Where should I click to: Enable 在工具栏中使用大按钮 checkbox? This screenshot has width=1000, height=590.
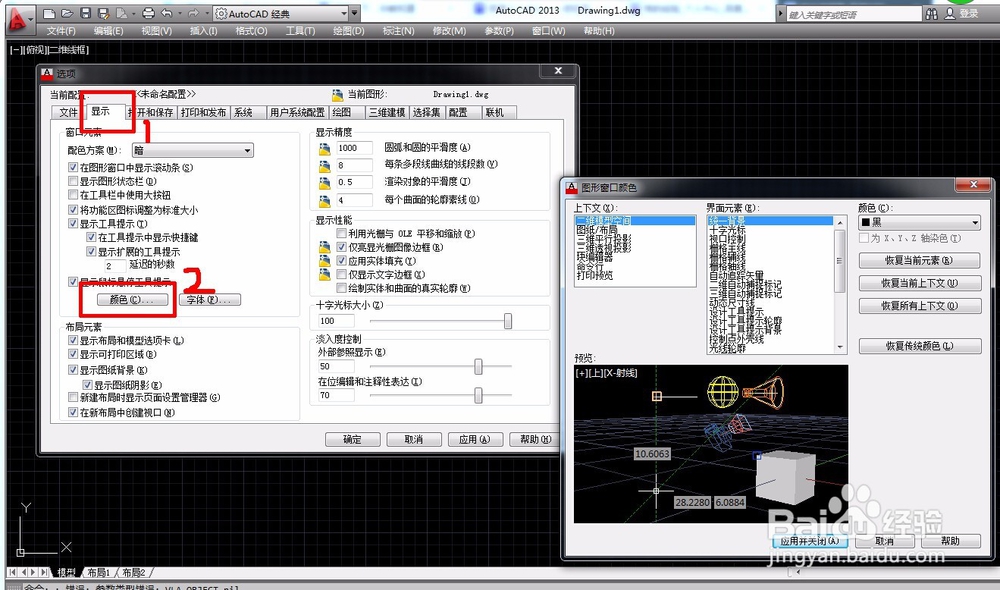click(73, 195)
